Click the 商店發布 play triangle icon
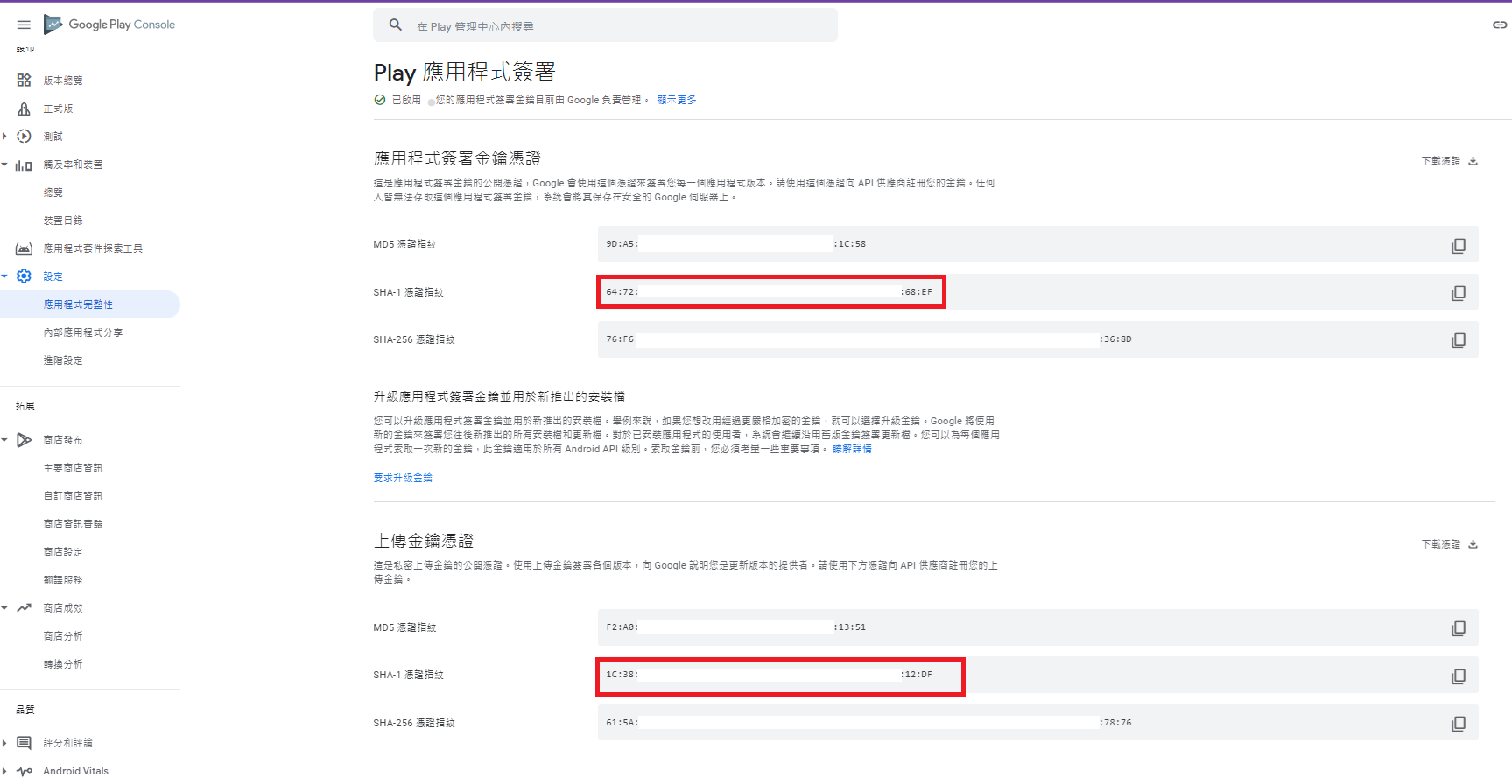1512x784 pixels. tap(25, 440)
